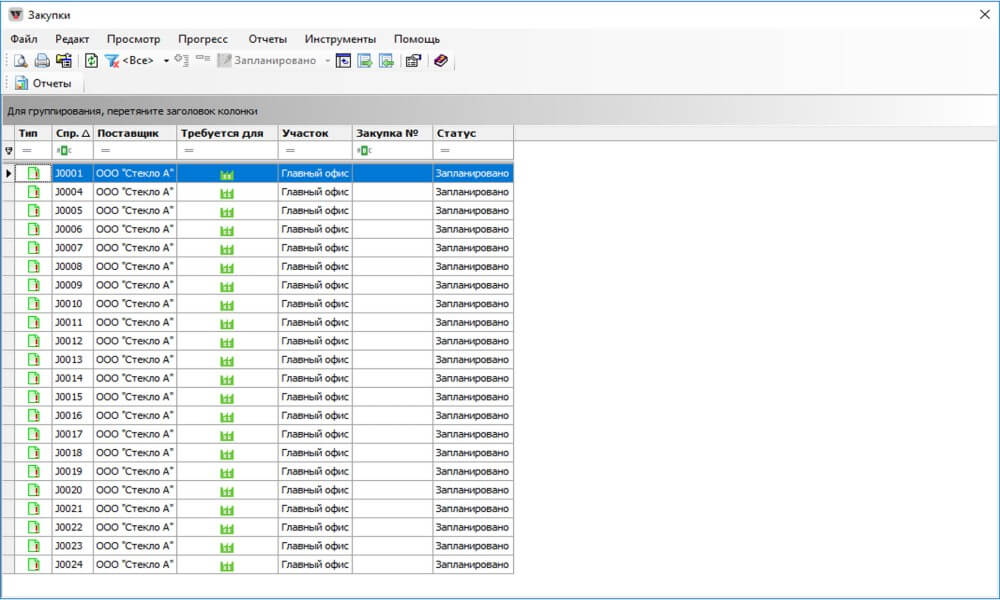Click the Отчеты toolbar button
The image size is (1000, 600).
43,83
